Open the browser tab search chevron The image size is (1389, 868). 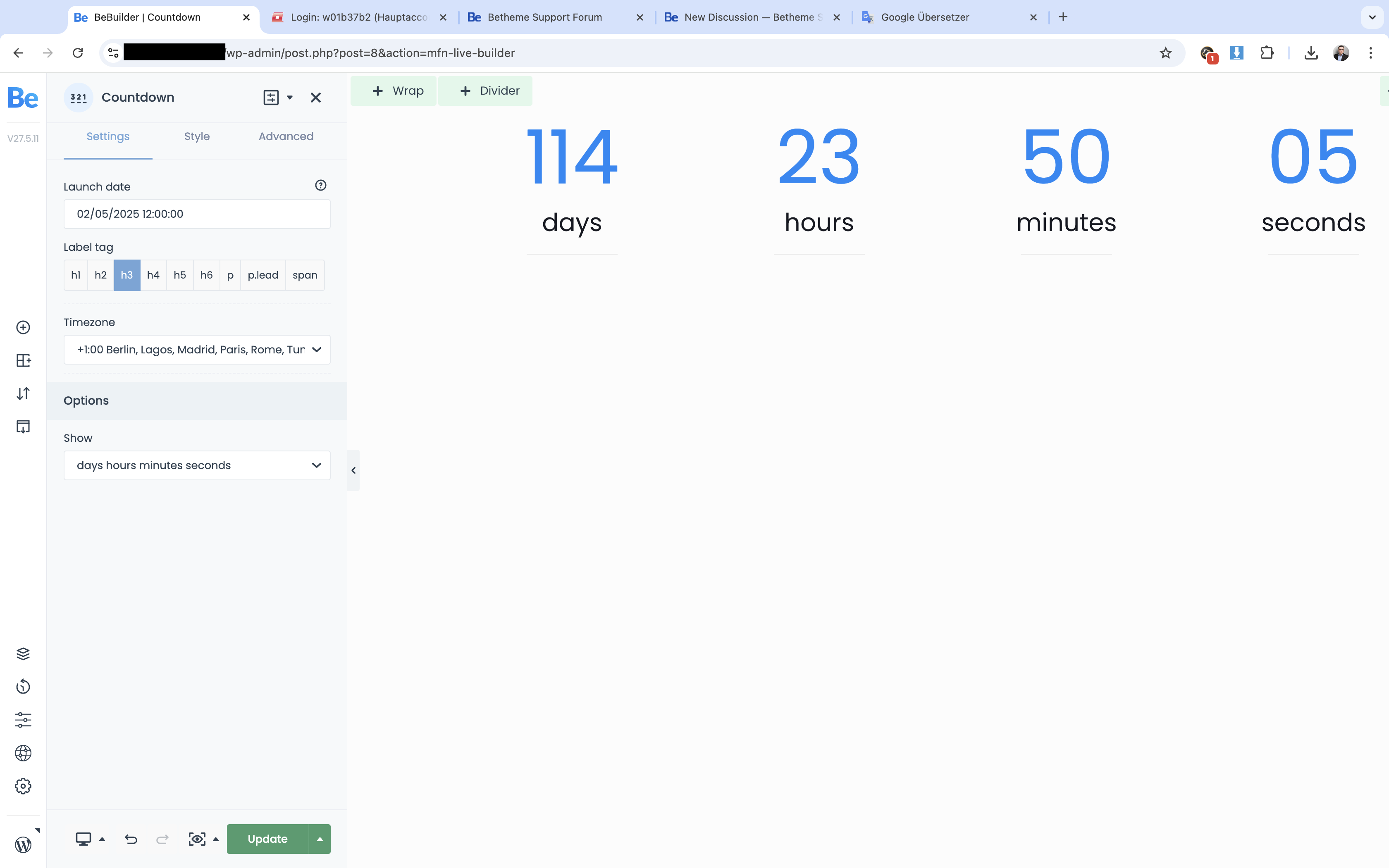tap(1372, 17)
